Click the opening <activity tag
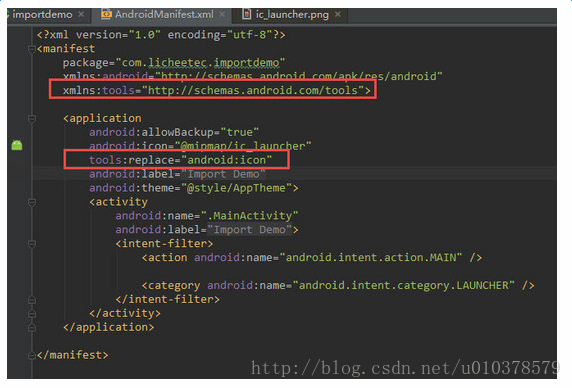This screenshot has width=572, height=388. pos(119,202)
